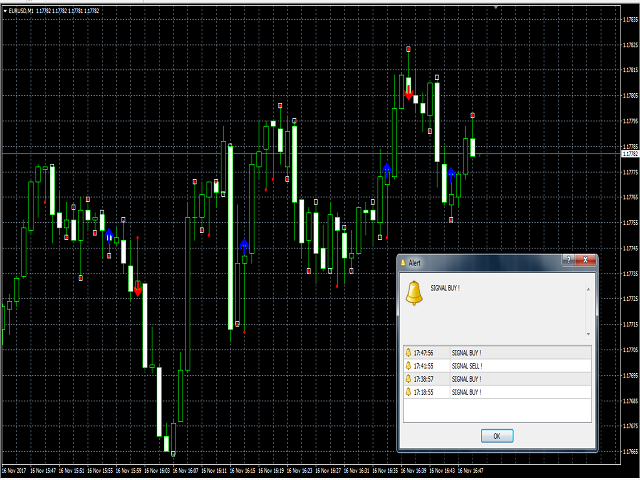Click red sell arrow at the chart's highest peak

[x=408, y=93]
